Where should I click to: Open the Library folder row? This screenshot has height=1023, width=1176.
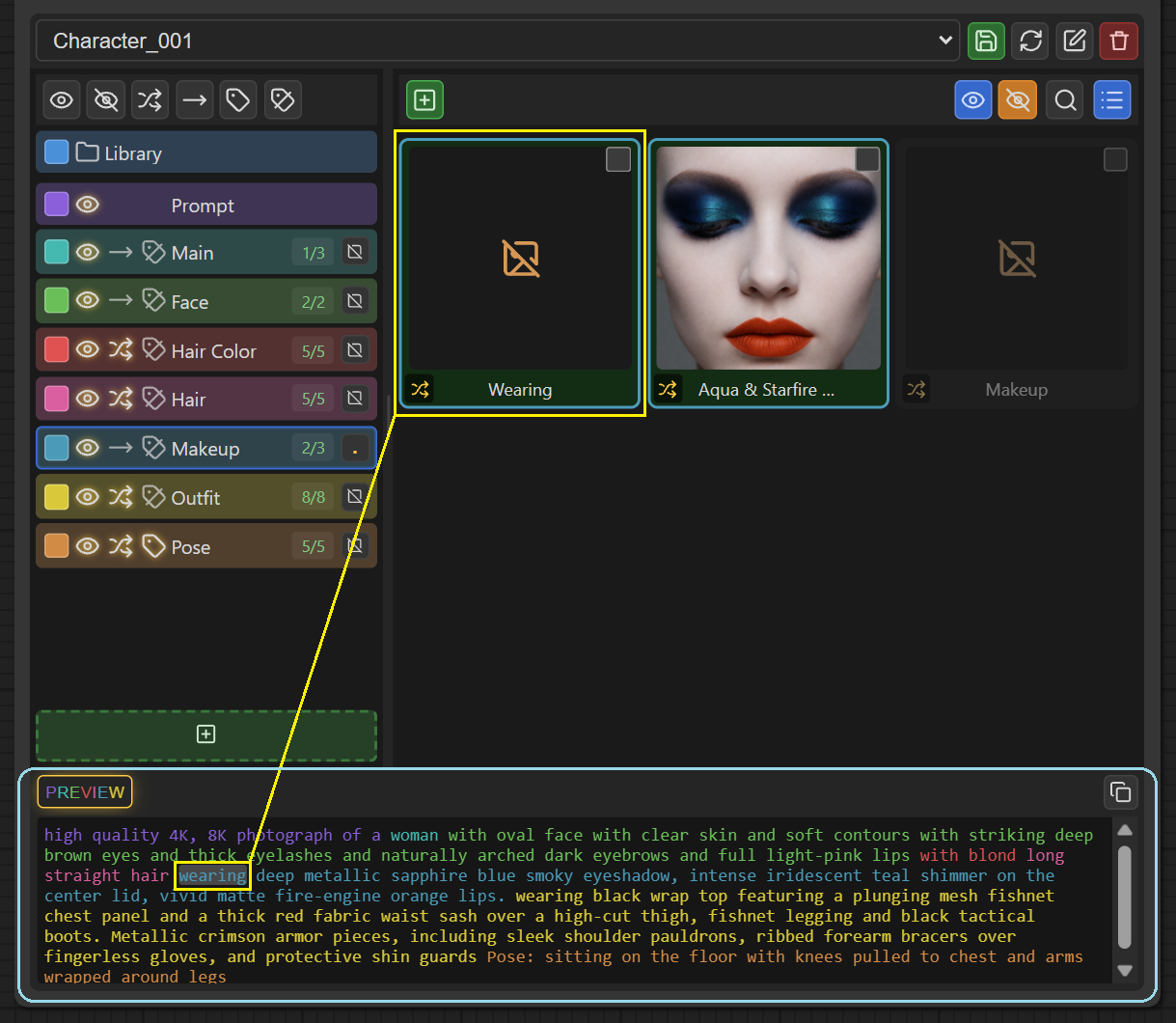206,152
